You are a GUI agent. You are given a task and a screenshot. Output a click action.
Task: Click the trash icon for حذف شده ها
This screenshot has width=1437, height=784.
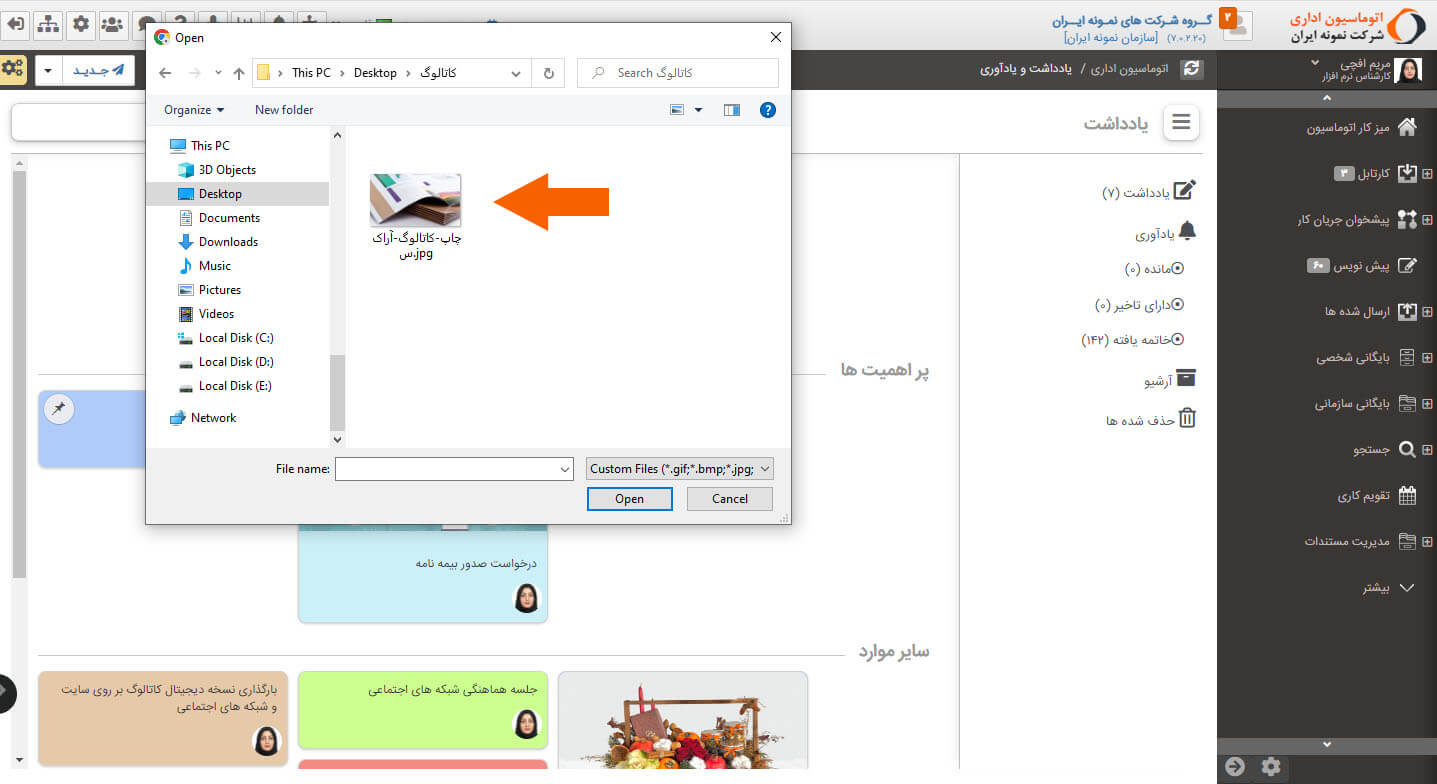click(1186, 419)
